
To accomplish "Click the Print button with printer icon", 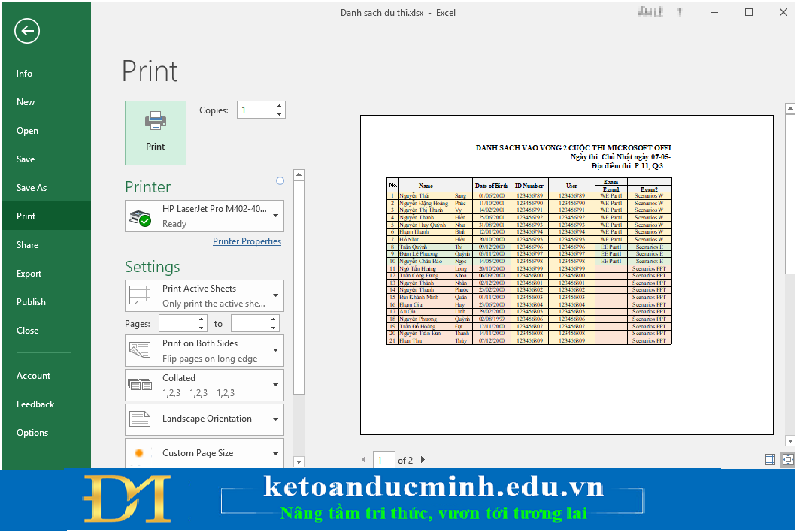I will 155,131.
